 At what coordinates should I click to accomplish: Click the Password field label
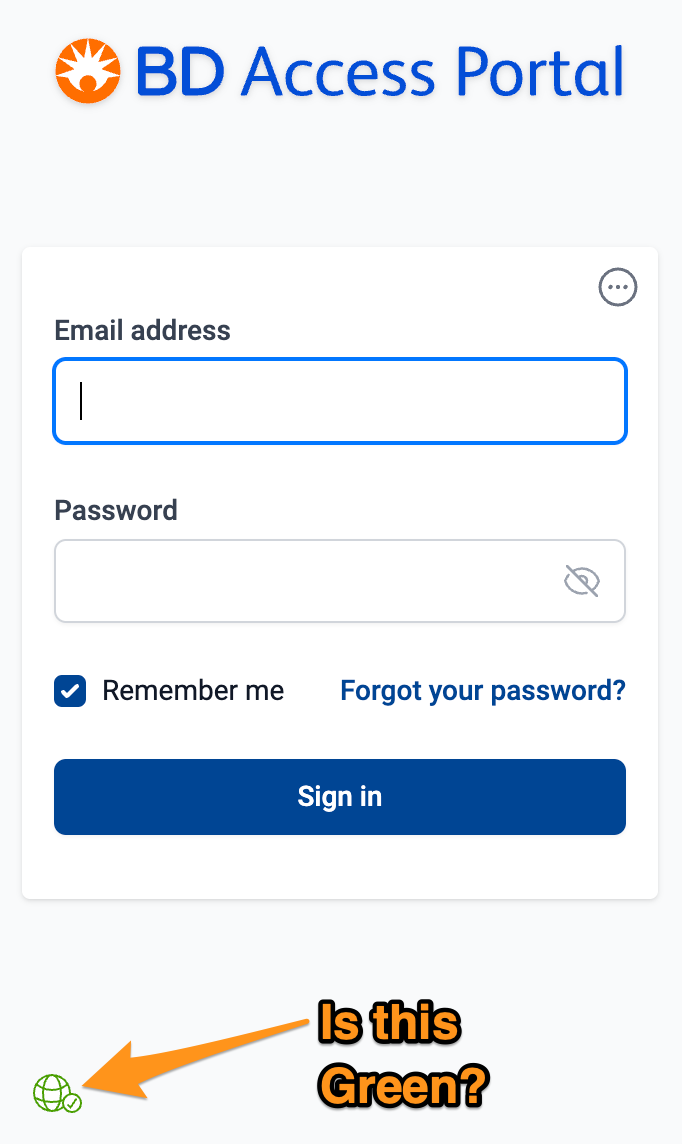pos(116,511)
